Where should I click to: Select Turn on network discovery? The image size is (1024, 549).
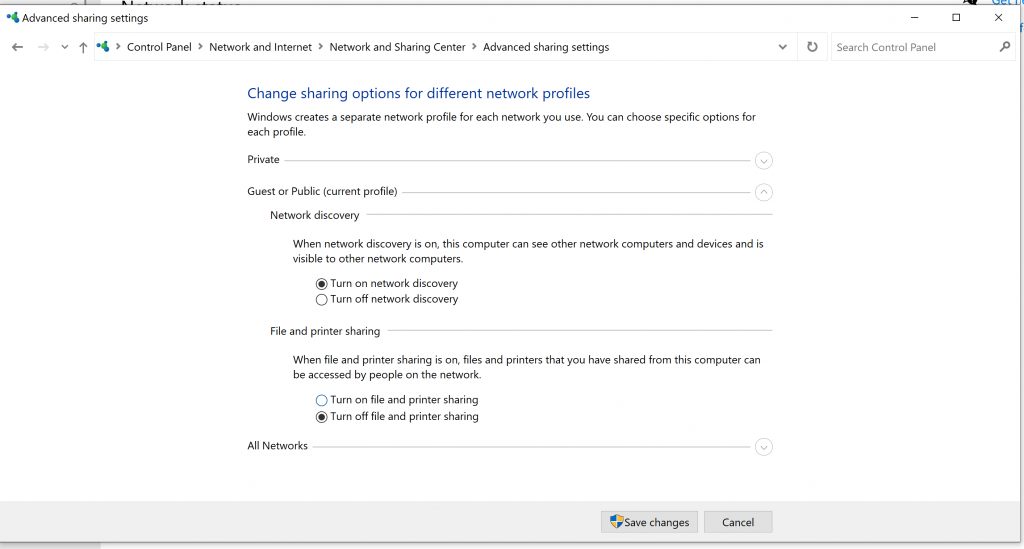tap(321, 284)
